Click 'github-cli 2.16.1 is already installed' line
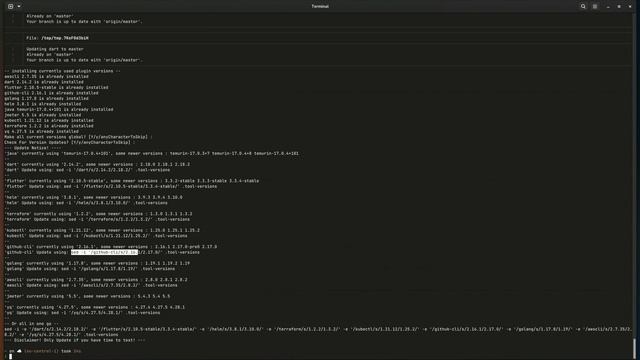The width and height of the screenshot is (640, 360). click(x=51, y=93)
